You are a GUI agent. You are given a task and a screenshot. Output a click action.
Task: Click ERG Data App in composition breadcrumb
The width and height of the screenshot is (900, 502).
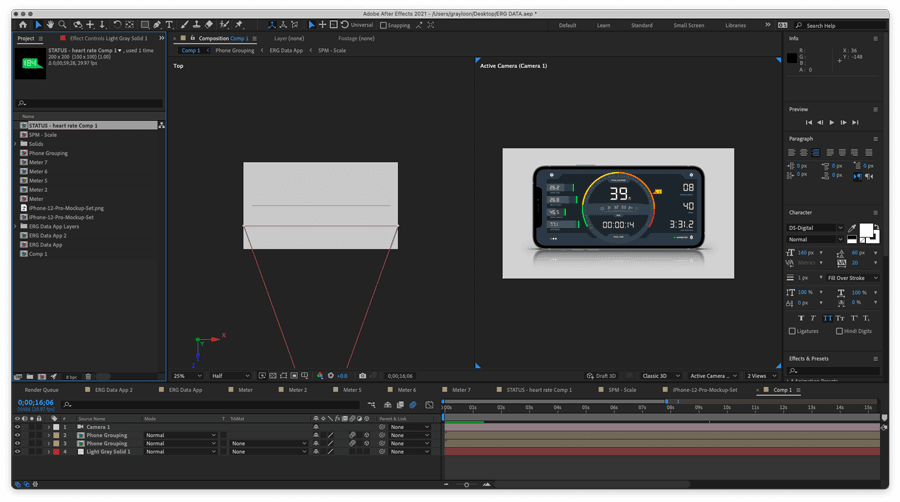tap(286, 50)
